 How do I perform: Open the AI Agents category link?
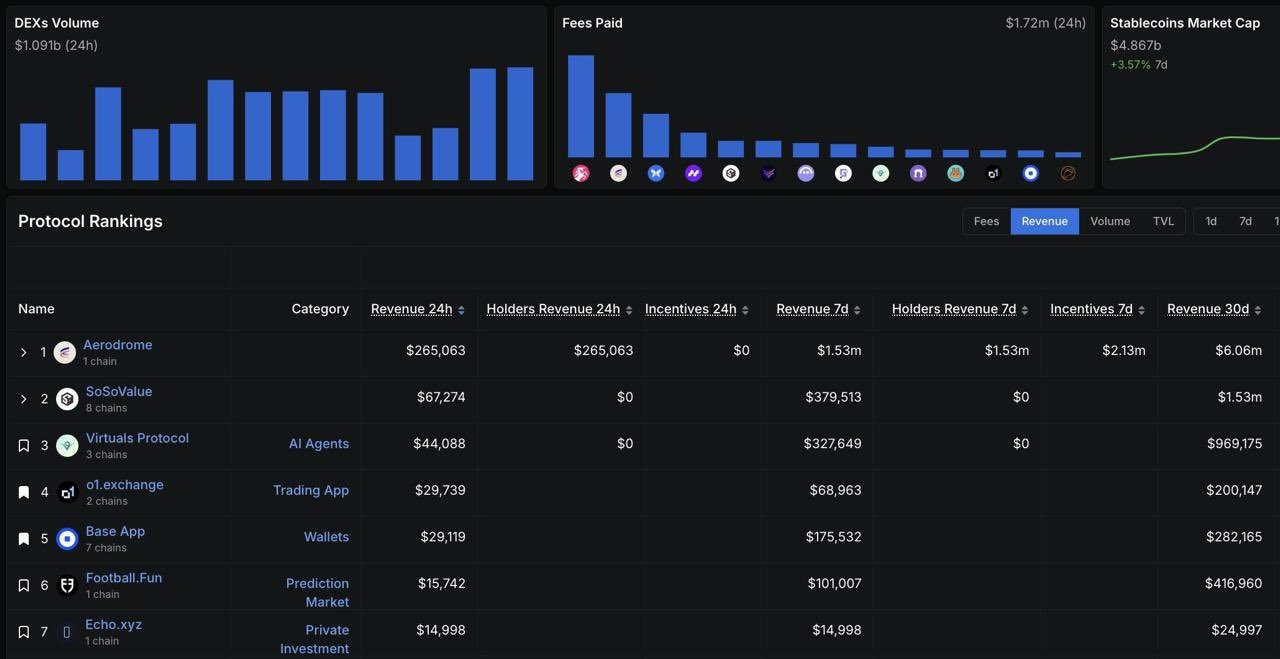coord(318,444)
